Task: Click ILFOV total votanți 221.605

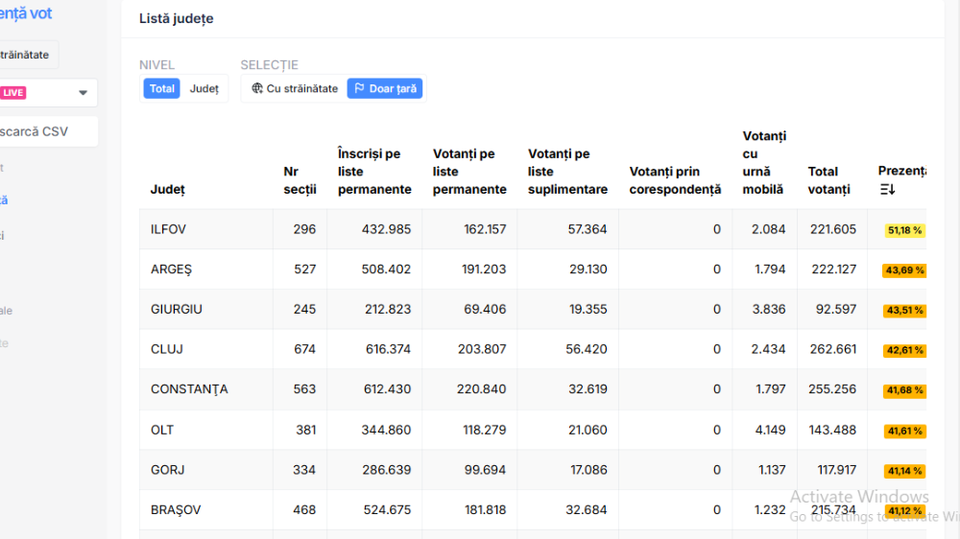Action: 833,229
